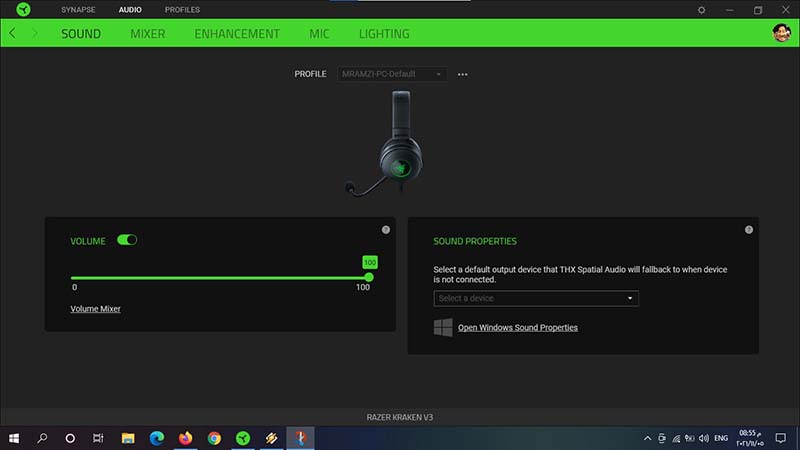The image size is (800, 450).
Task: Click the Volume panel help icon
Action: pos(385,229)
